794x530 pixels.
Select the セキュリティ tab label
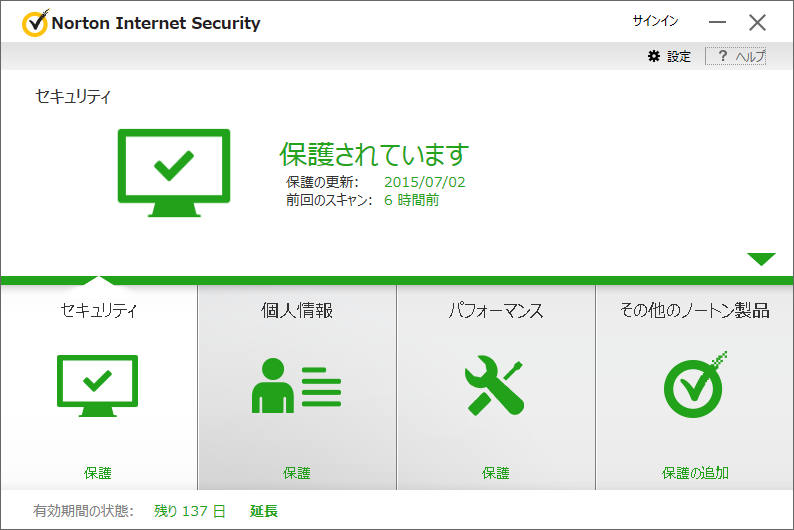point(98,310)
